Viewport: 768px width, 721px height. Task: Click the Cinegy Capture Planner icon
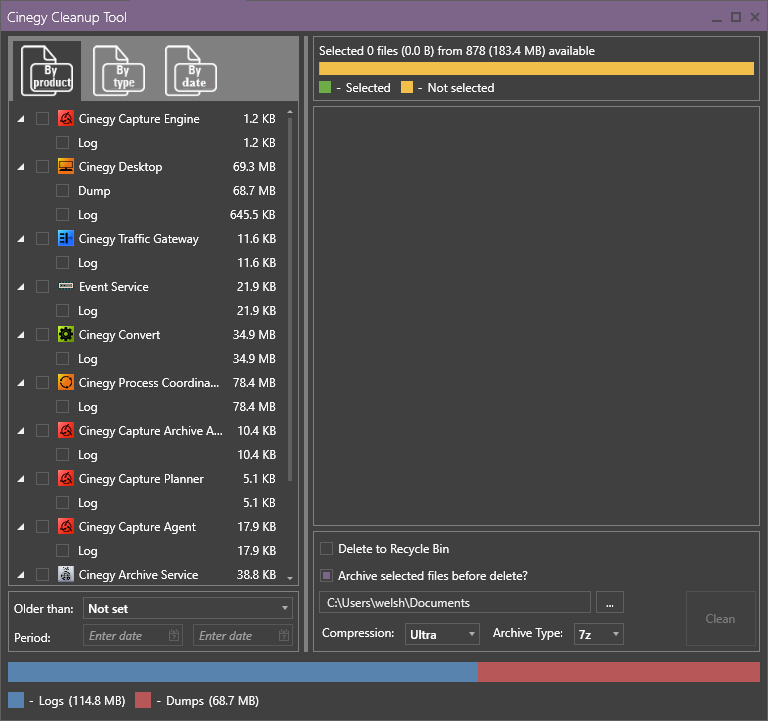[66, 479]
